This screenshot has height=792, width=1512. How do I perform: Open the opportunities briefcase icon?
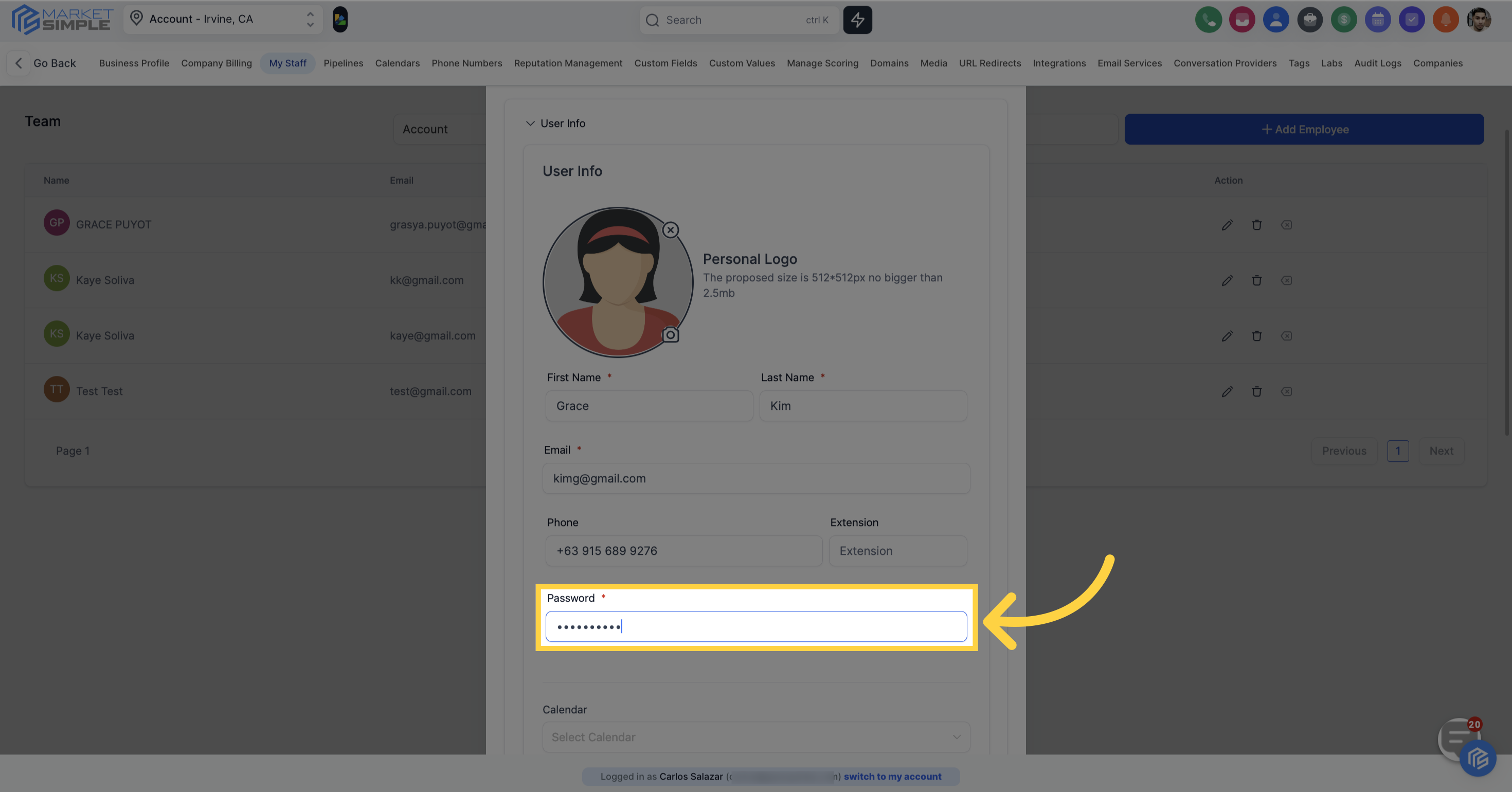[1310, 20]
